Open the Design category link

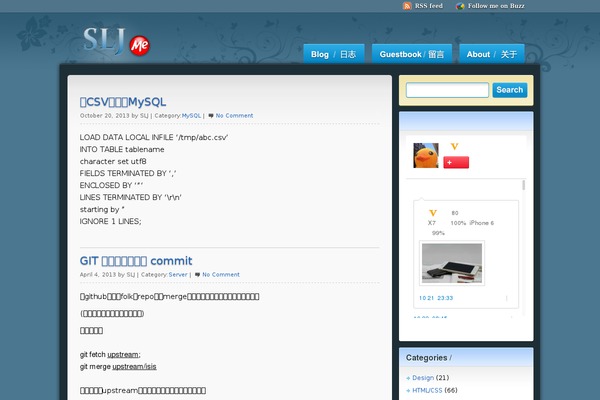click(423, 377)
